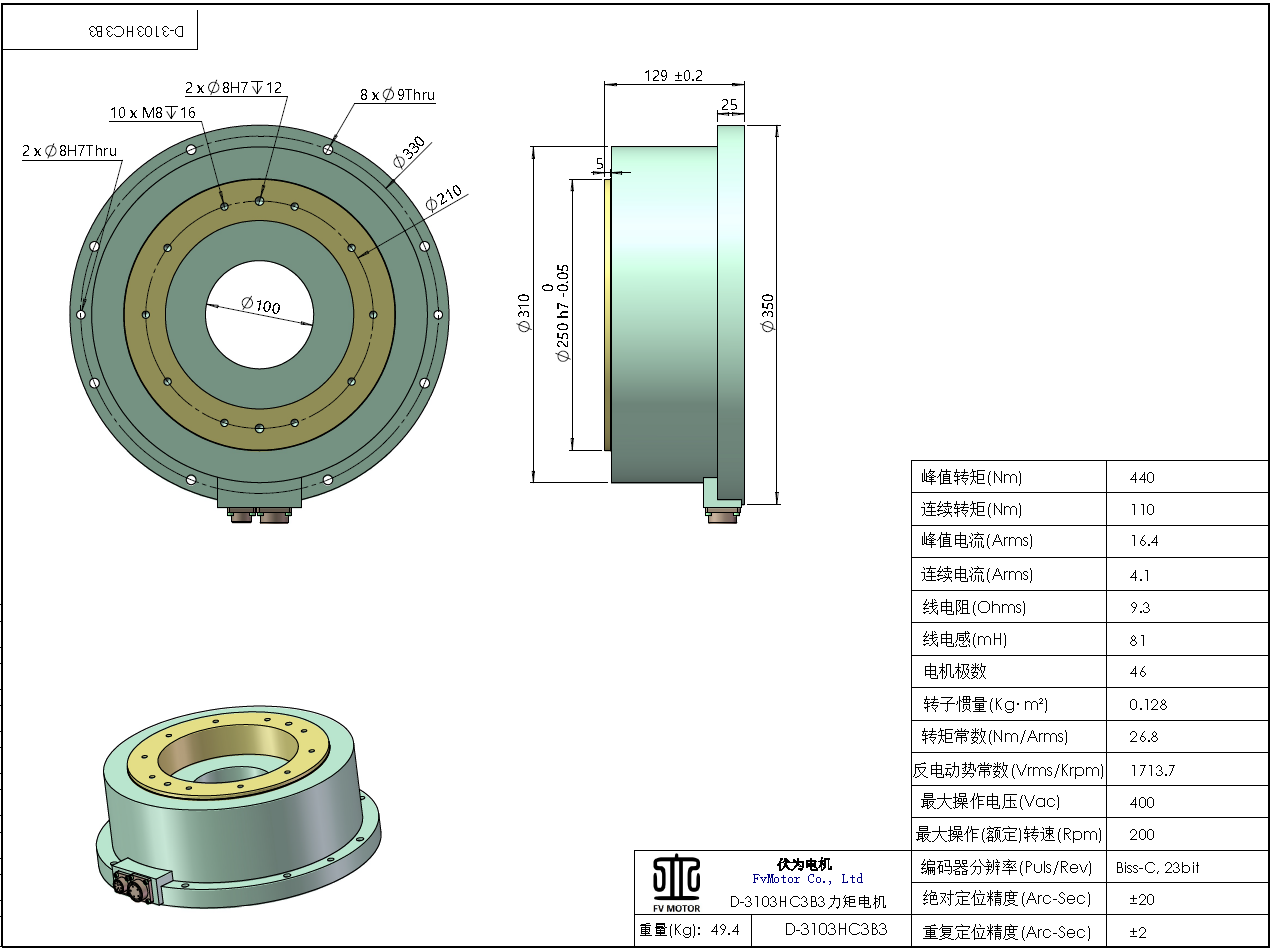Image resolution: width=1272 pixels, height=948 pixels.
Task: Click the '转矩常数(Nm/Arms)' label cell
Action: [1009, 736]
